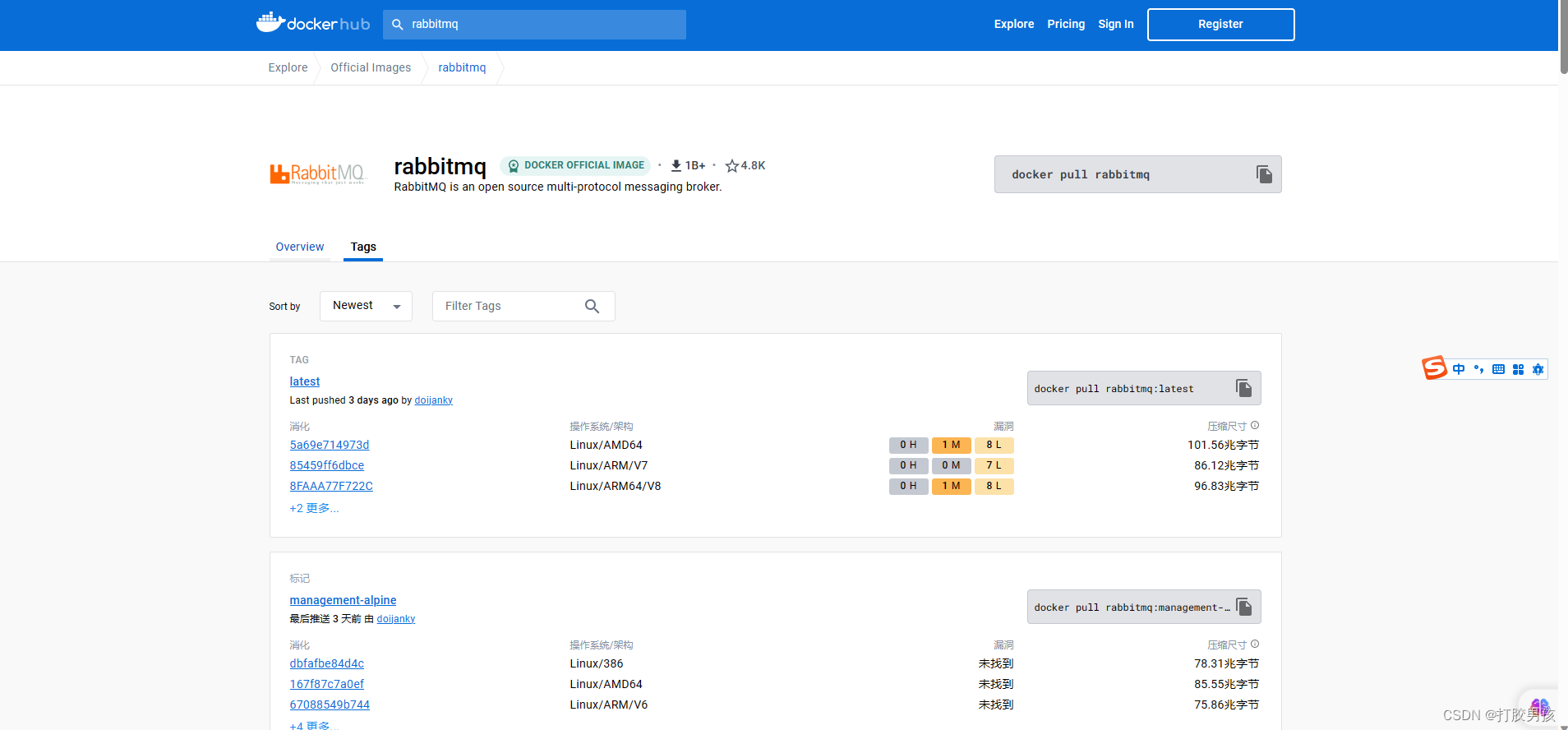Image resolution: width=1568 pixels, height=730 pixels.
Task: Click the size value '101.56兆字节'
Action: tap(1223, 445)
